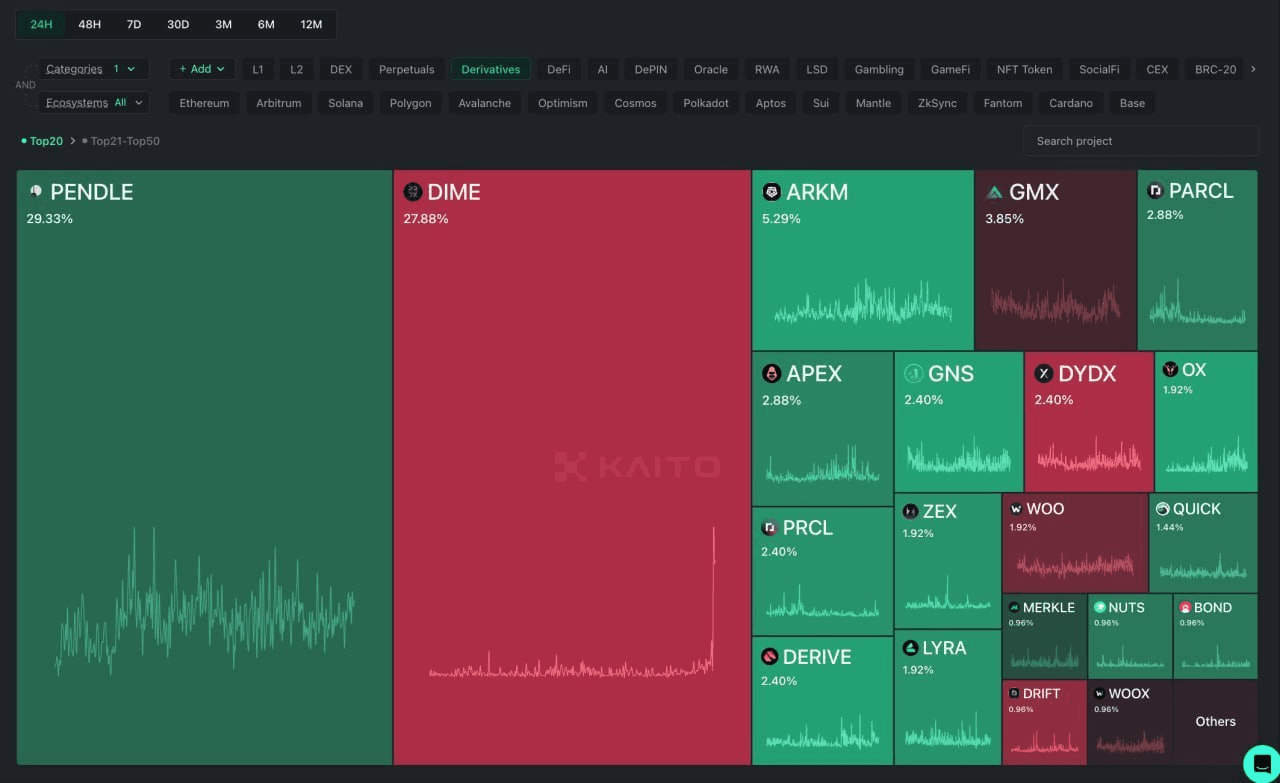Open the DIME mindshare chart
The image size is (1280, 783).
(x=572, y=603)
